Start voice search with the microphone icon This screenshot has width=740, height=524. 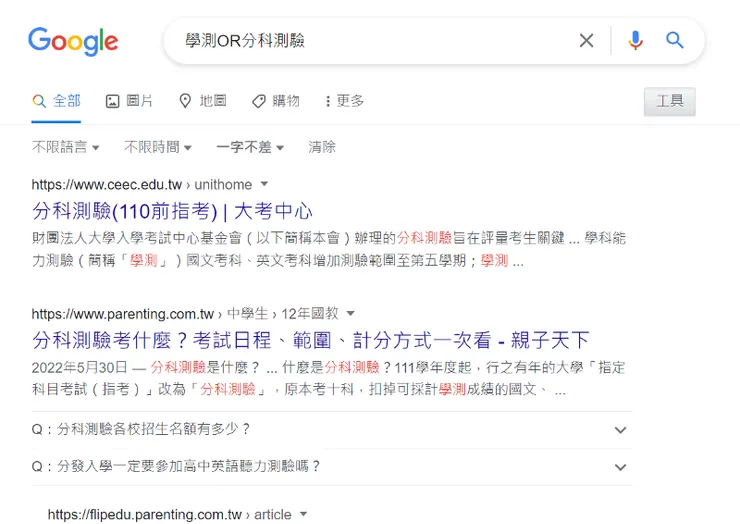(636, 41)
